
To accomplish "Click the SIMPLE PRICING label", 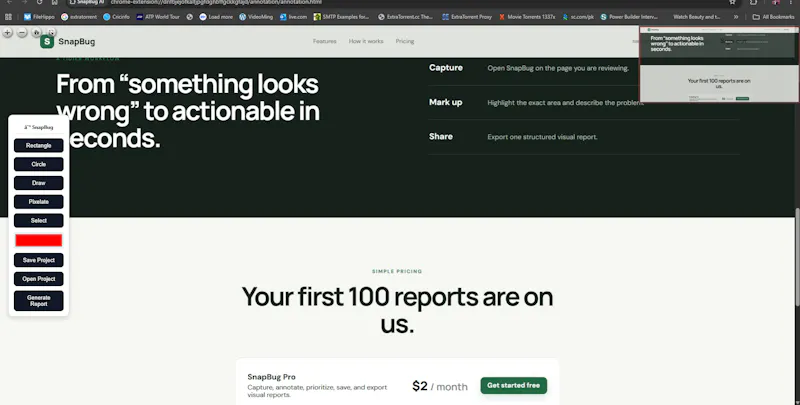I will pos(397,271).
